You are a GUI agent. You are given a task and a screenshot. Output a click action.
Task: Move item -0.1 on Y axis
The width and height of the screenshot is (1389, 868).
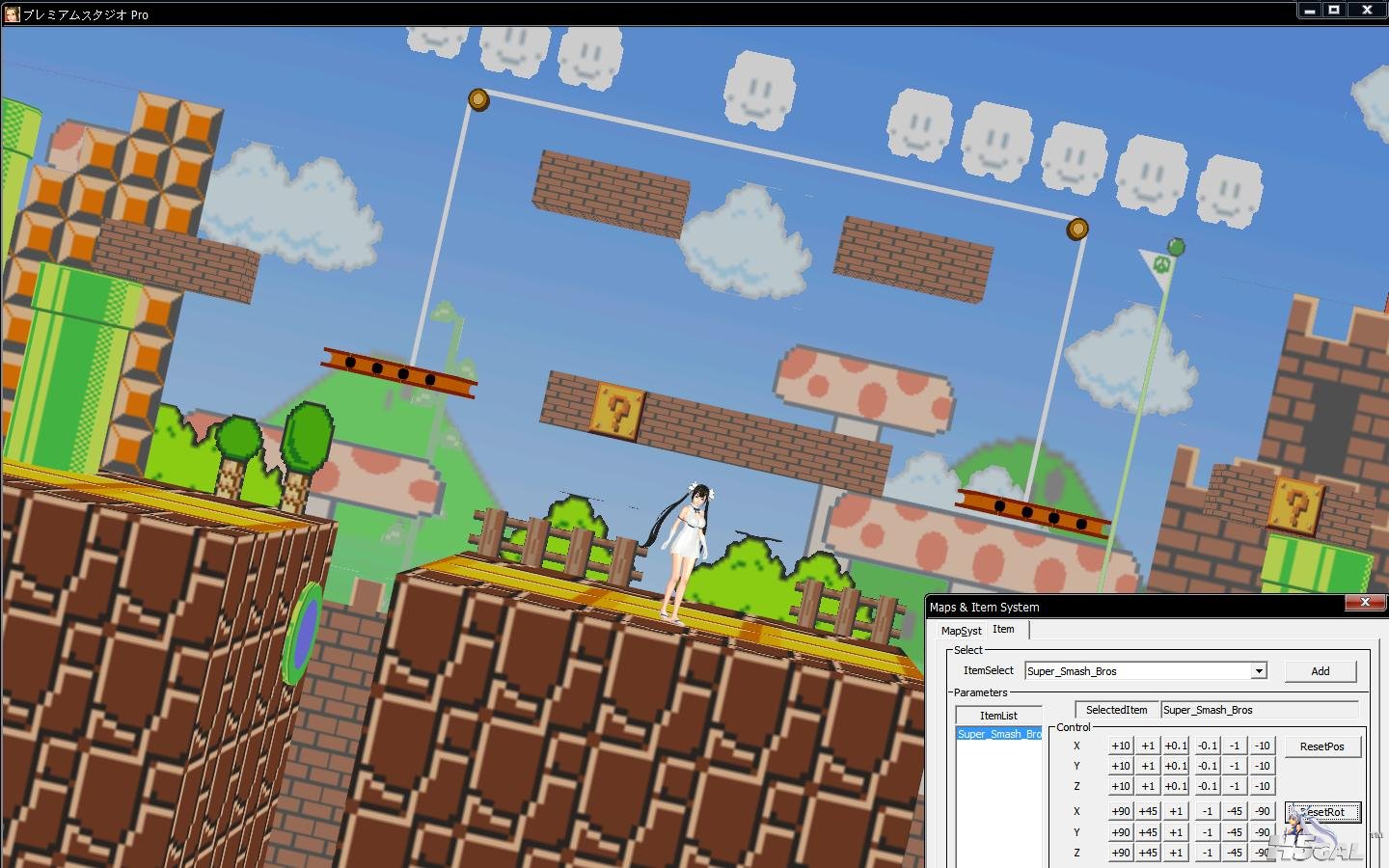pyautogui.click(x=1208, y=766)
